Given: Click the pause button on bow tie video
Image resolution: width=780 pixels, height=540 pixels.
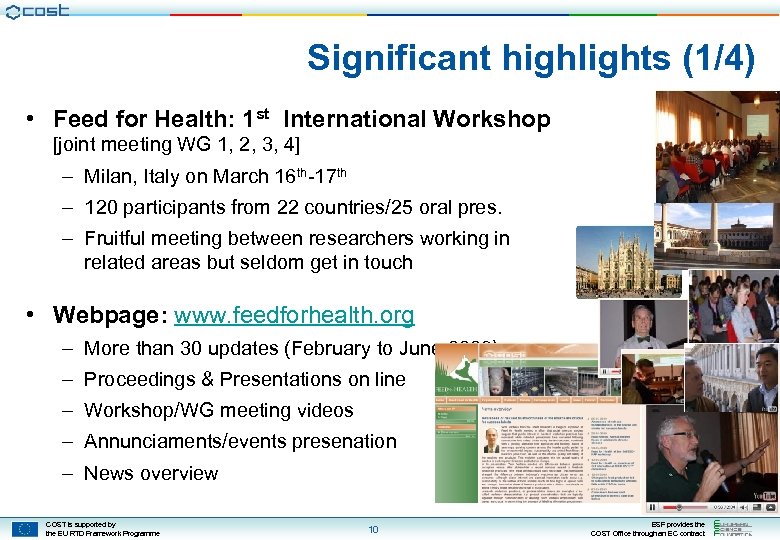Looking at the screenshot, I should click(x=605, y=371).
